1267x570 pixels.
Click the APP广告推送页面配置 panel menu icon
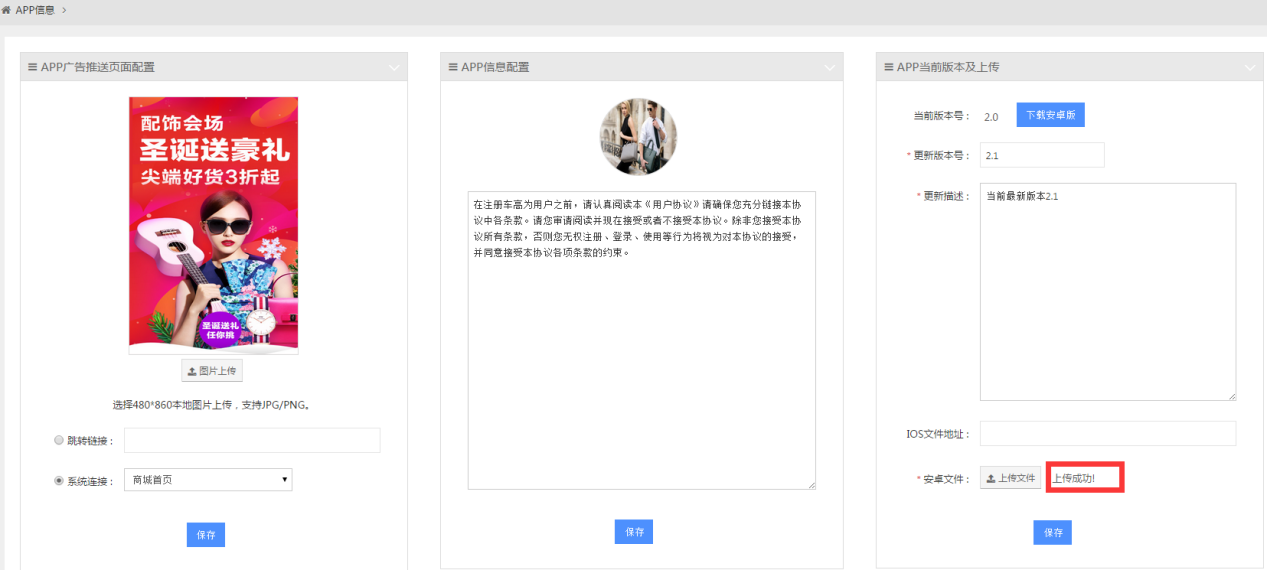(32, 67)
